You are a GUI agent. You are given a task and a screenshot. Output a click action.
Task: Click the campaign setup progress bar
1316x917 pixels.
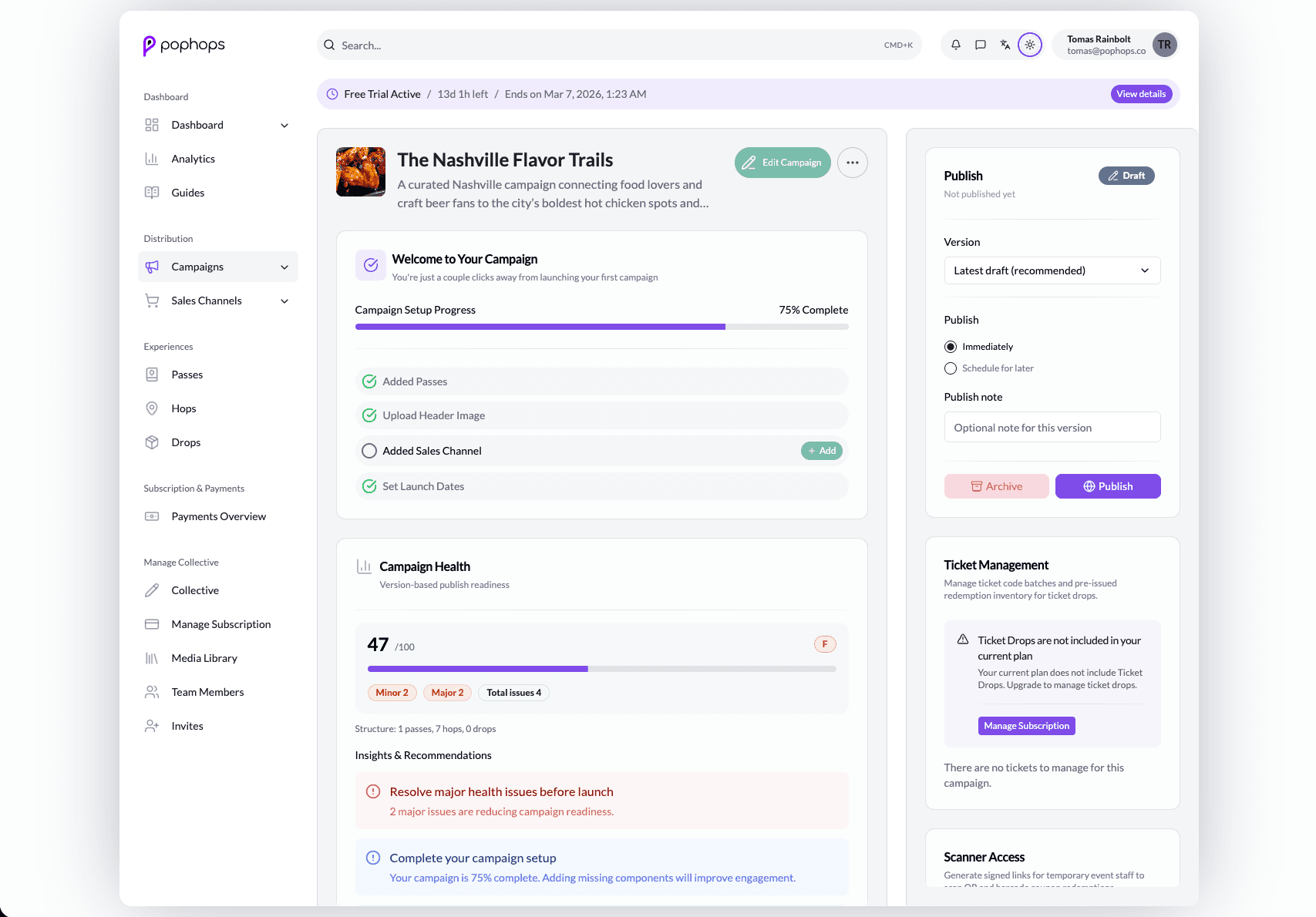(x=601, y=327)
